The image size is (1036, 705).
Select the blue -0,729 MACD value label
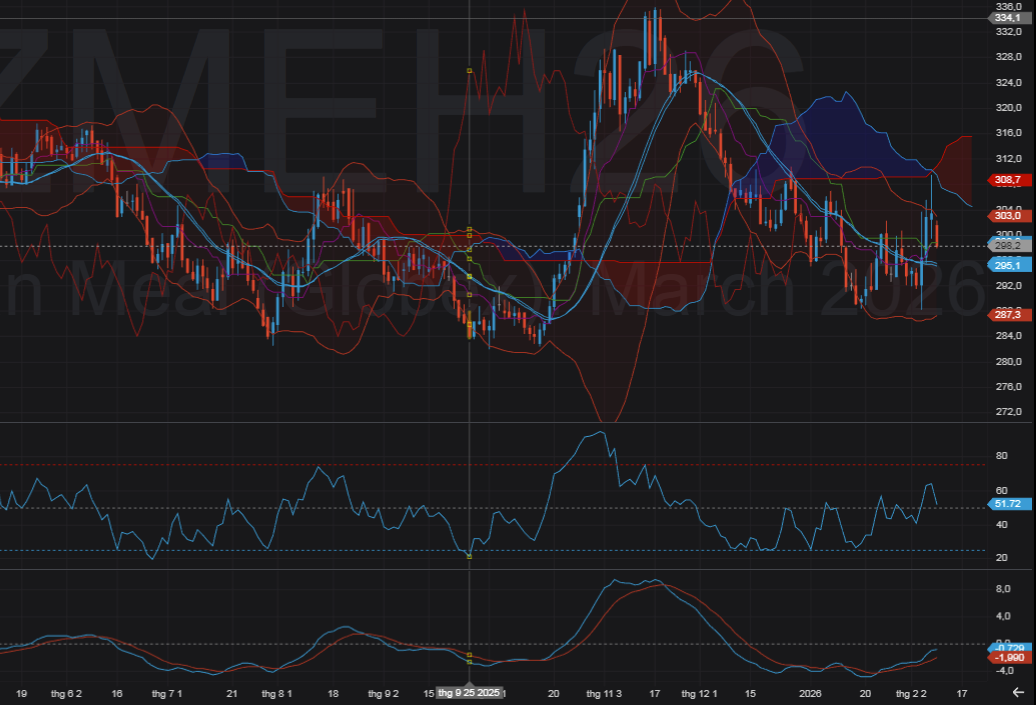pos(1007,647)
